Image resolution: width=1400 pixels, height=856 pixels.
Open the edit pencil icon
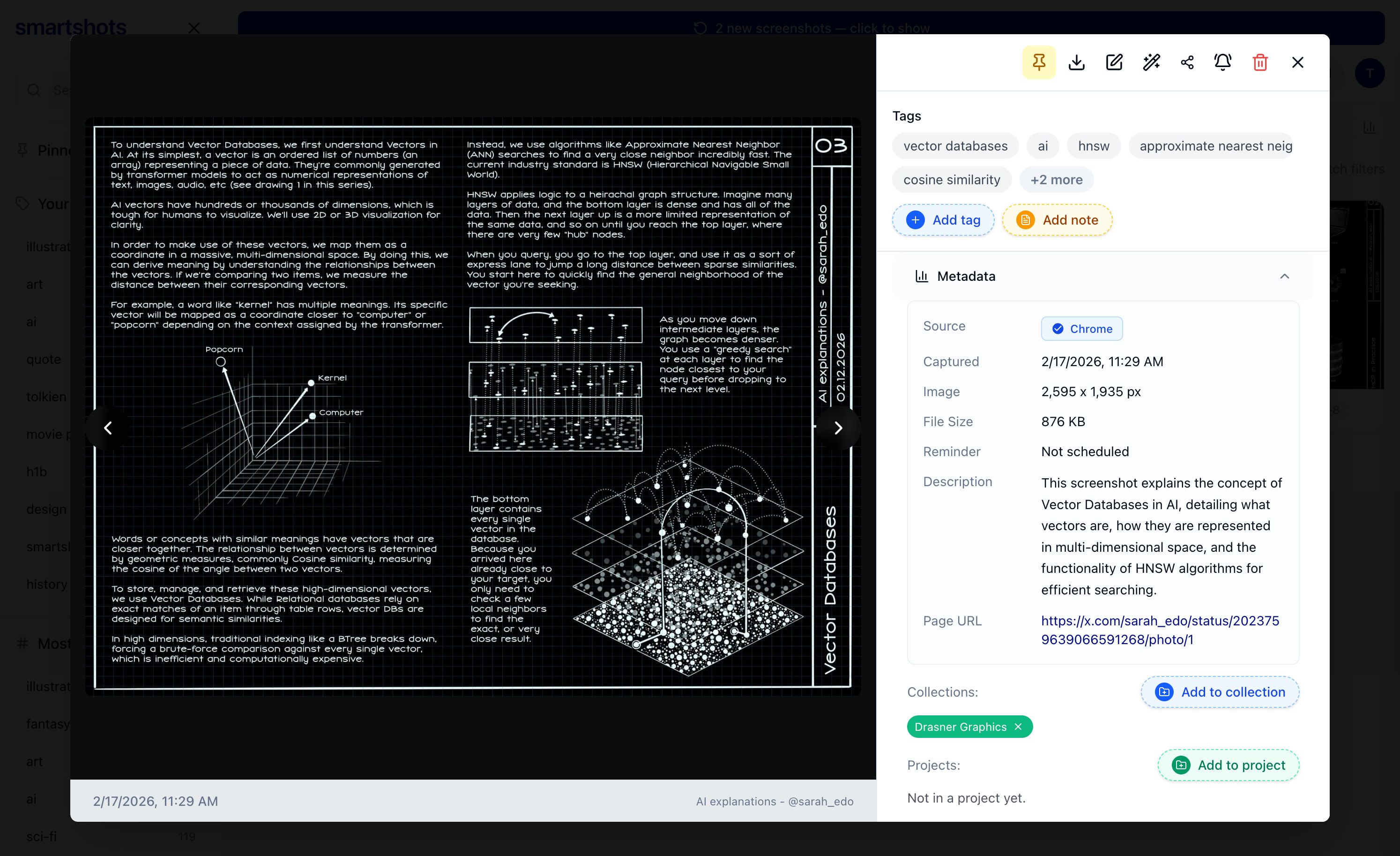(x=1114, y=62)
